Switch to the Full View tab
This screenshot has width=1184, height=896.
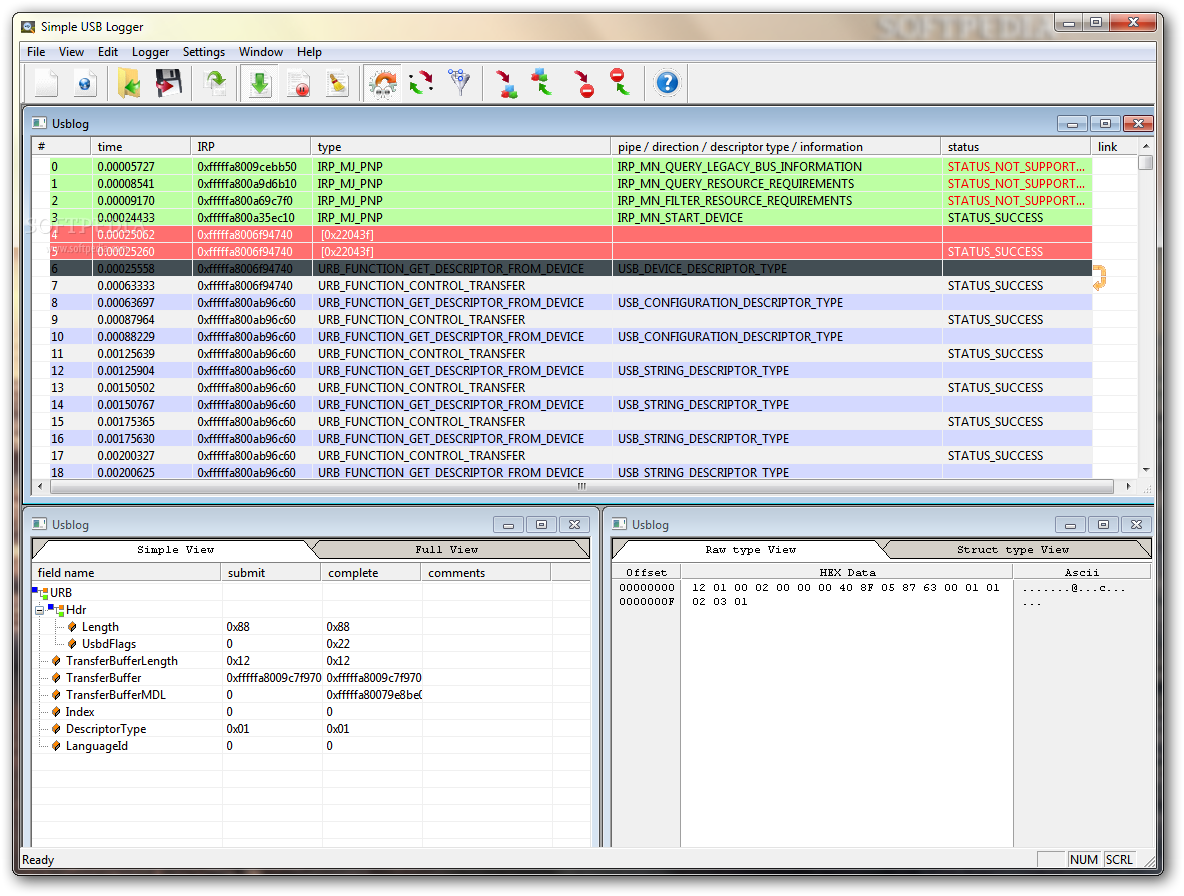447,550
